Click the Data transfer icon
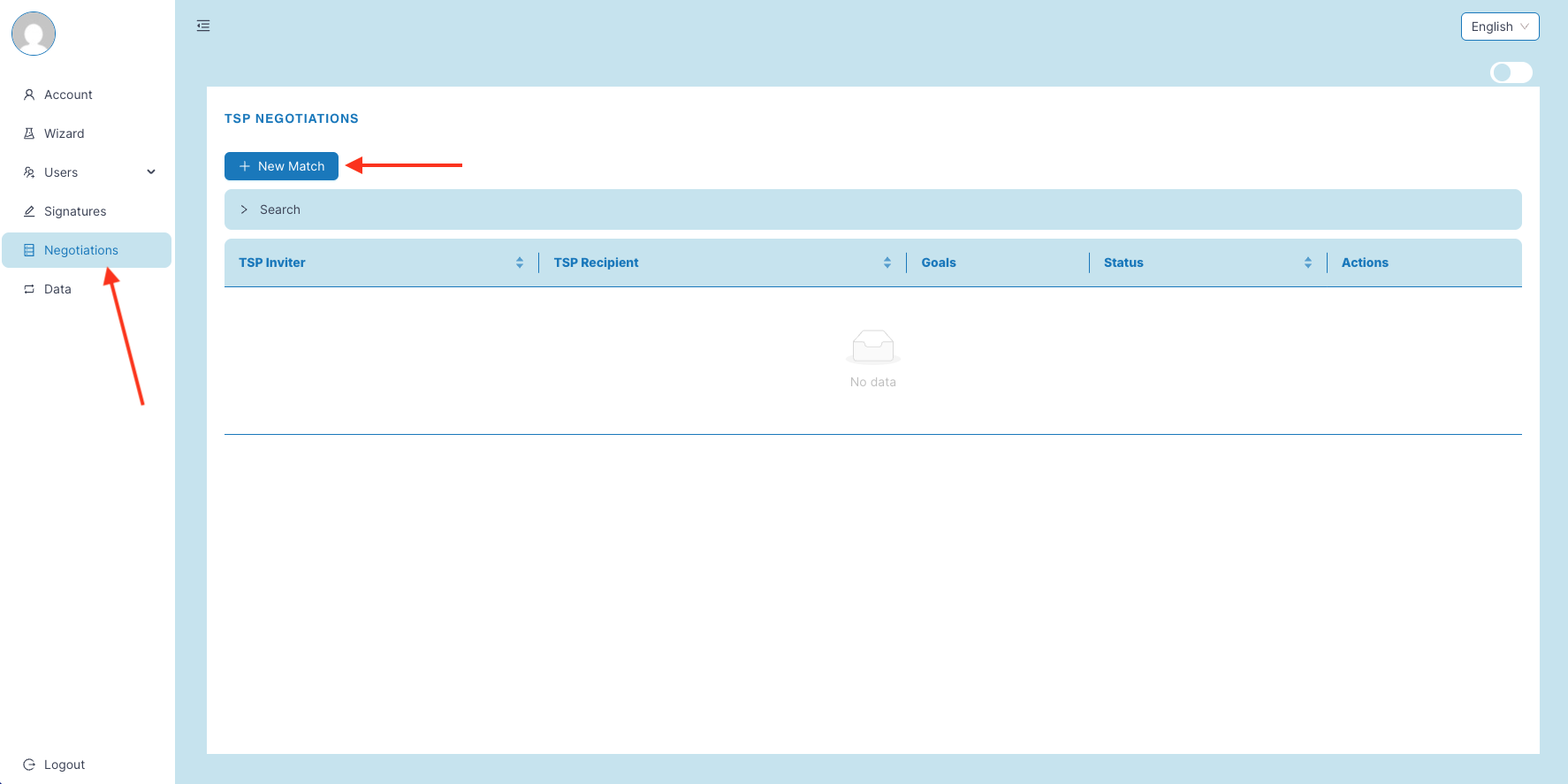 29,289
